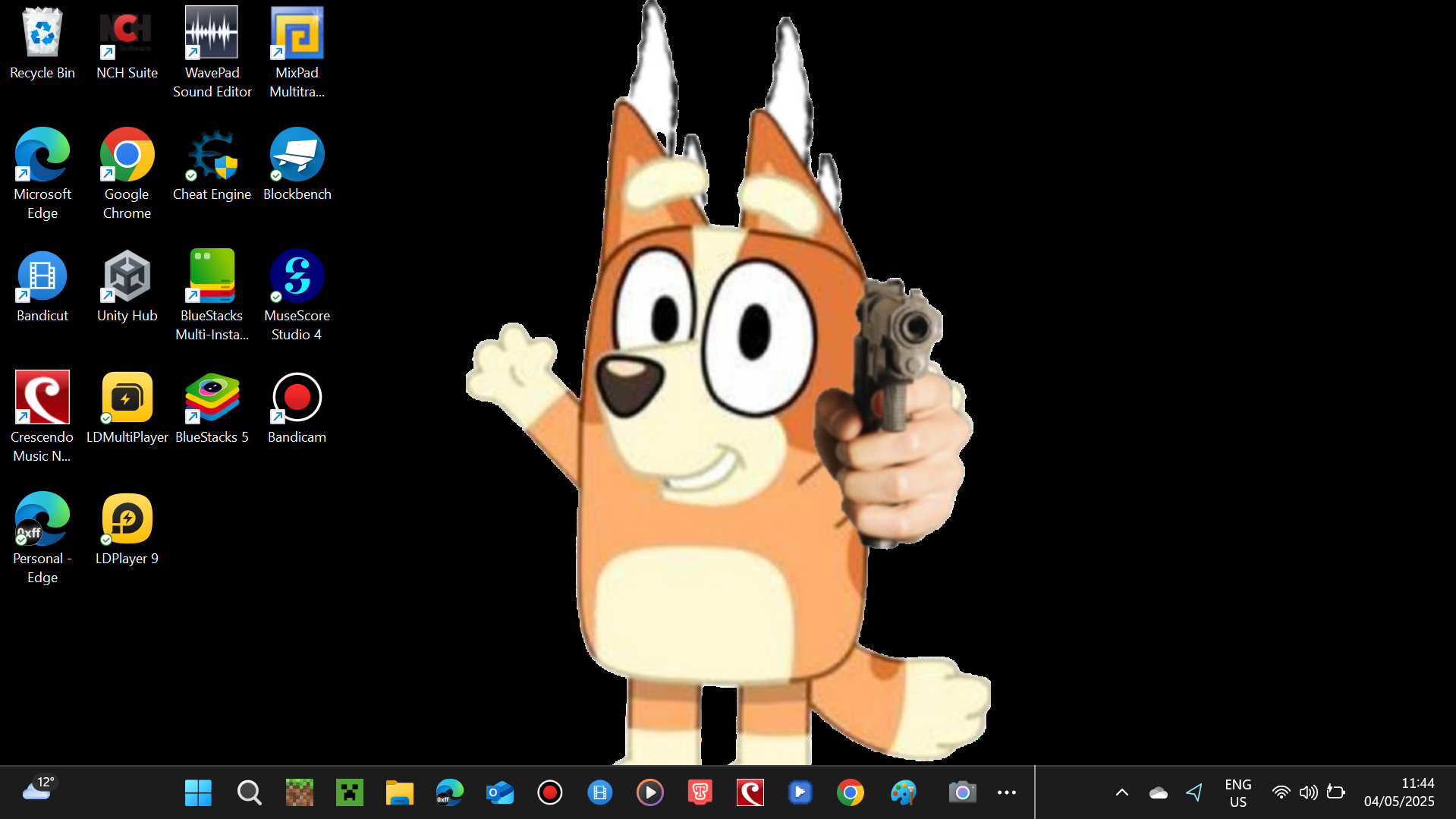The image size is (1456, 819).
Task: Select MixPad Multitrack desktop shortcut
Action: coord(297,52)
